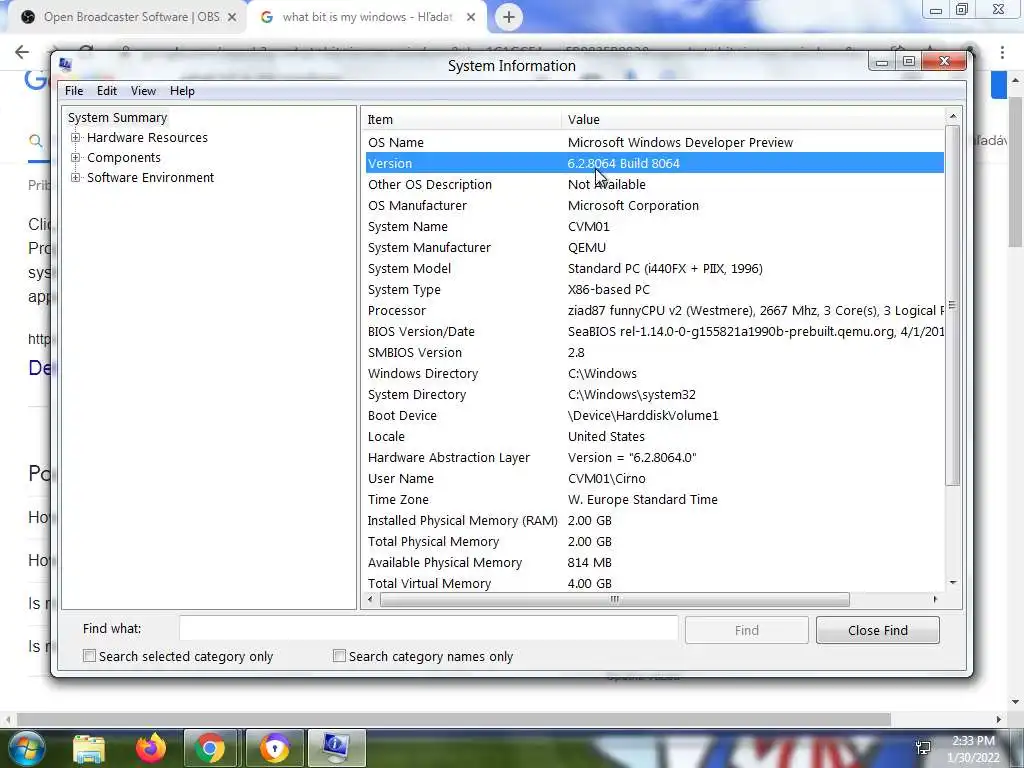Open the shield-and-keyhole app on taskbar
The width and height of the screenshot is (1024, 768).
(274, 748)
